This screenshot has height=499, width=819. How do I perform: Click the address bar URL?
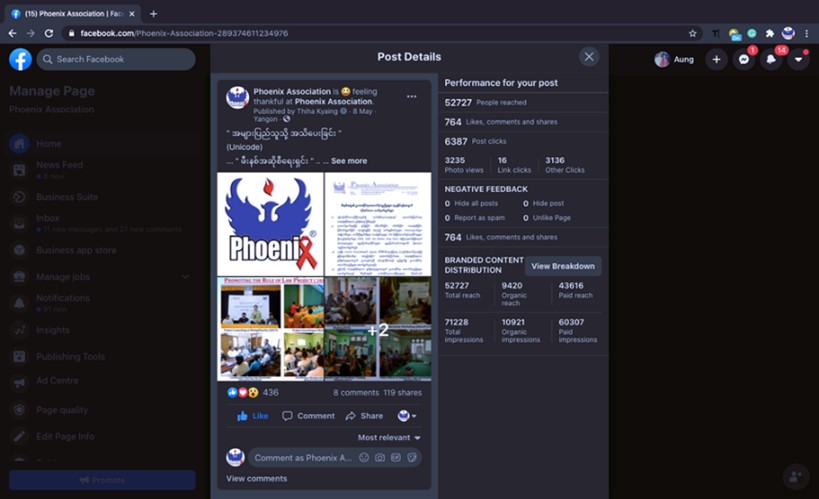tap(184, 33)
